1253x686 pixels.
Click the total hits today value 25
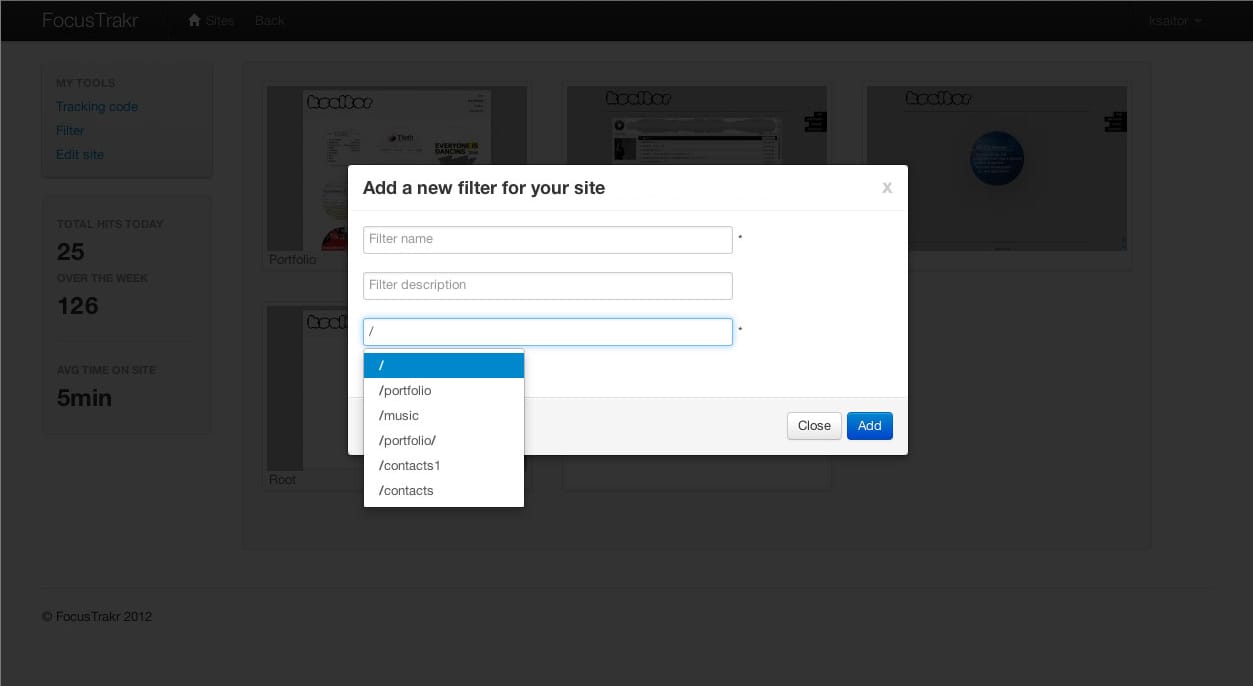coord(70,252)
